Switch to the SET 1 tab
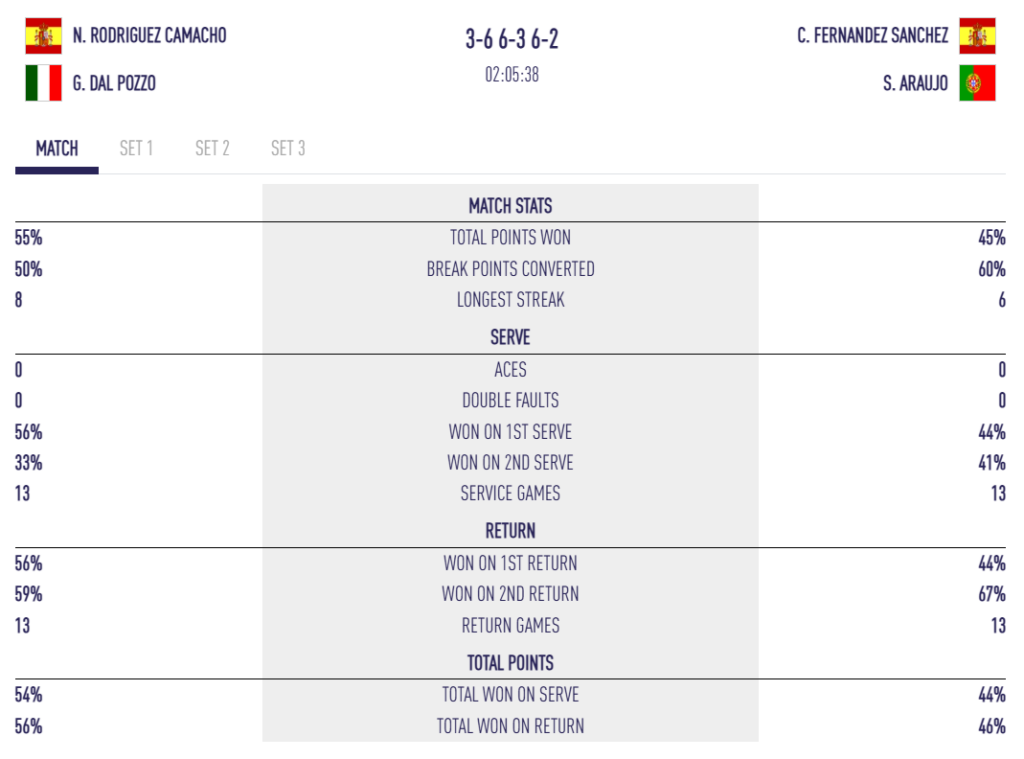The height and width of the screenshot is (759, 1024). click(136, 148)
